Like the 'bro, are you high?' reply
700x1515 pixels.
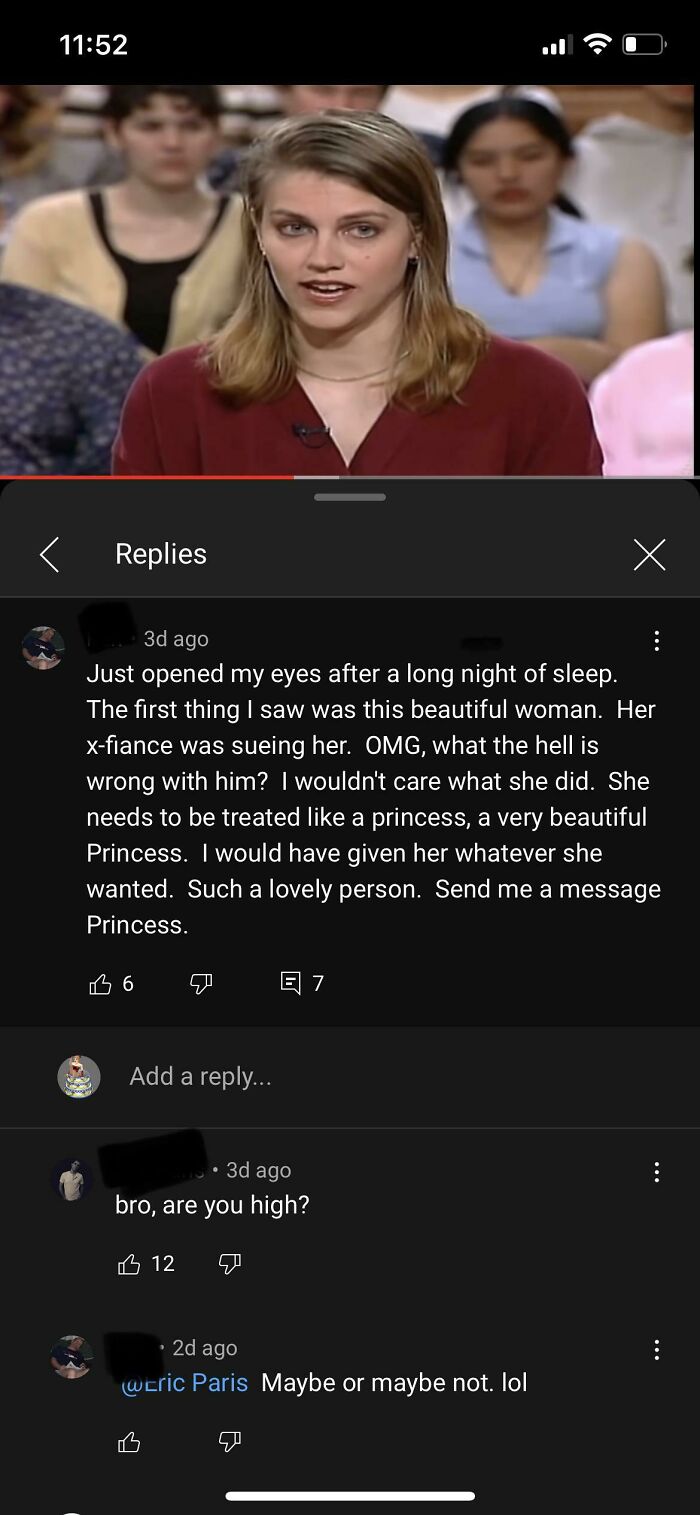129,1264
